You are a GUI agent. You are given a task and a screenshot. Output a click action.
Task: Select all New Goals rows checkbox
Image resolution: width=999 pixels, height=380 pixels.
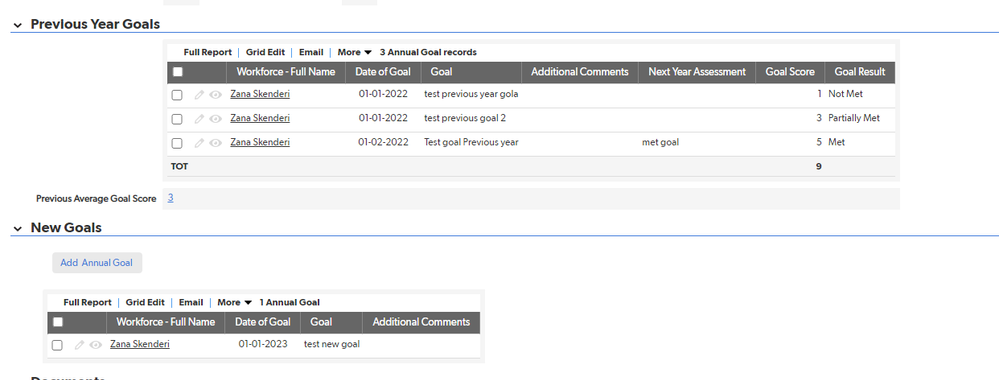pyautogui.click(x=57, y=322)
